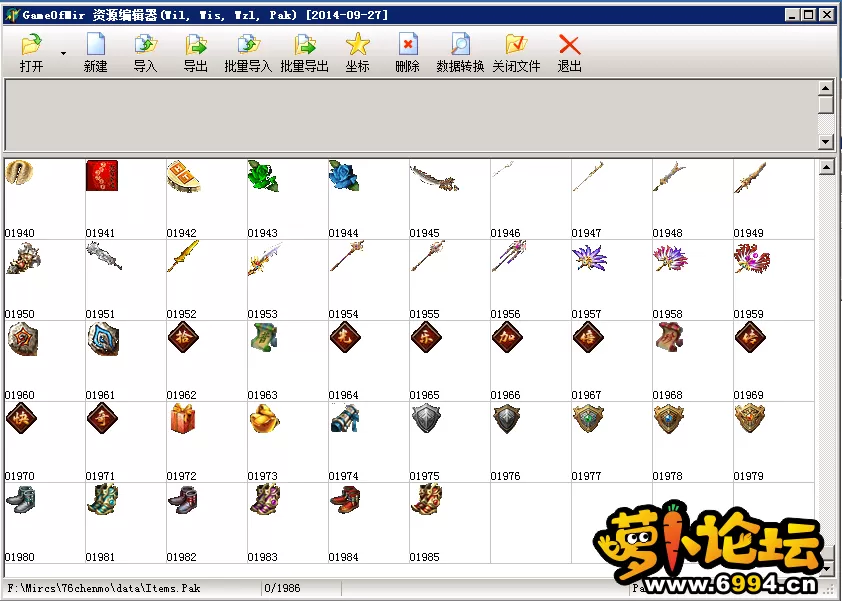Select the curved blade item 01945

(x=434, y=178)
